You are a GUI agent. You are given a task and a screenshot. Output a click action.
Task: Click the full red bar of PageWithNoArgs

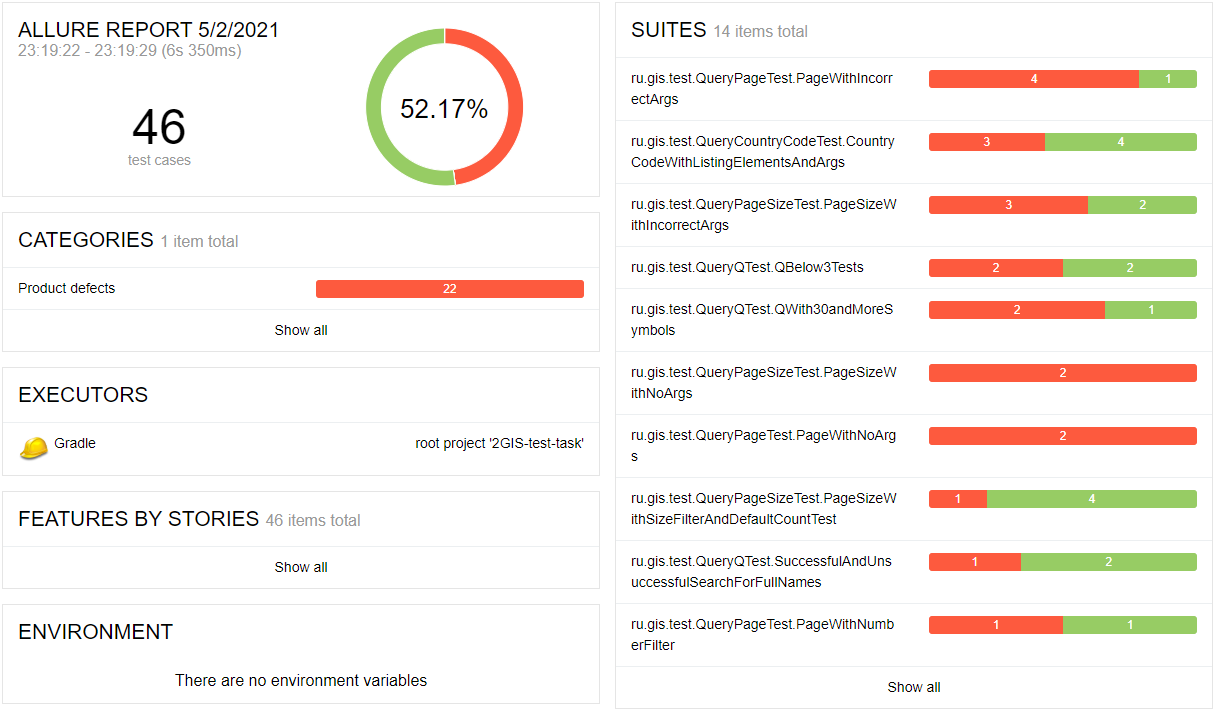coord(1063,436)
